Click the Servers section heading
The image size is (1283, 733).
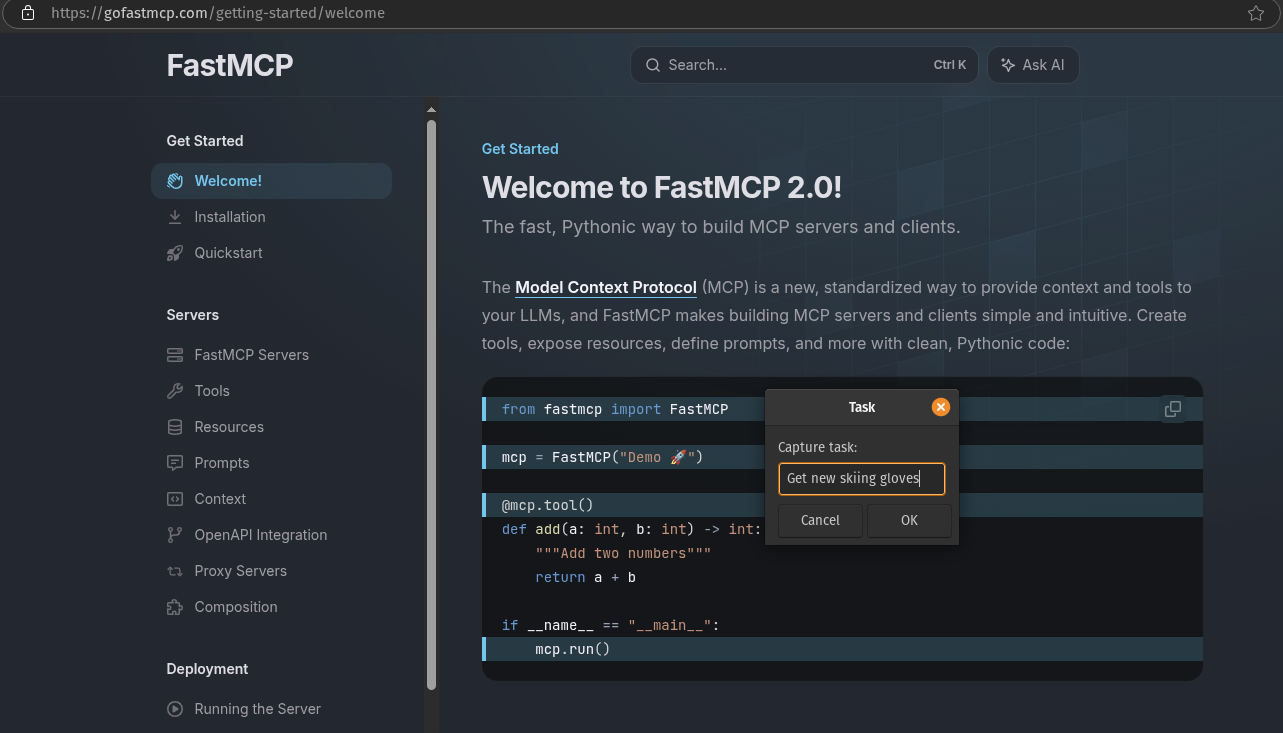click(x=193, y=315)
